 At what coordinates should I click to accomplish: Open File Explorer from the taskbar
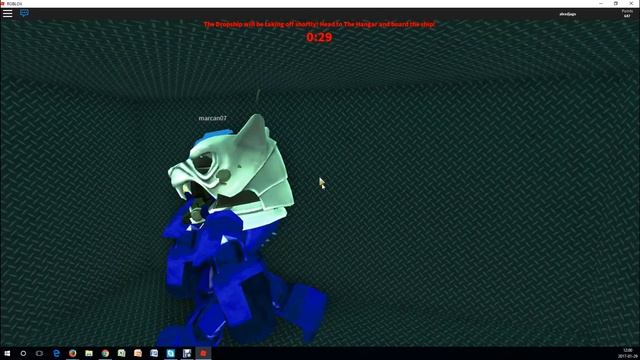point(89,353)
